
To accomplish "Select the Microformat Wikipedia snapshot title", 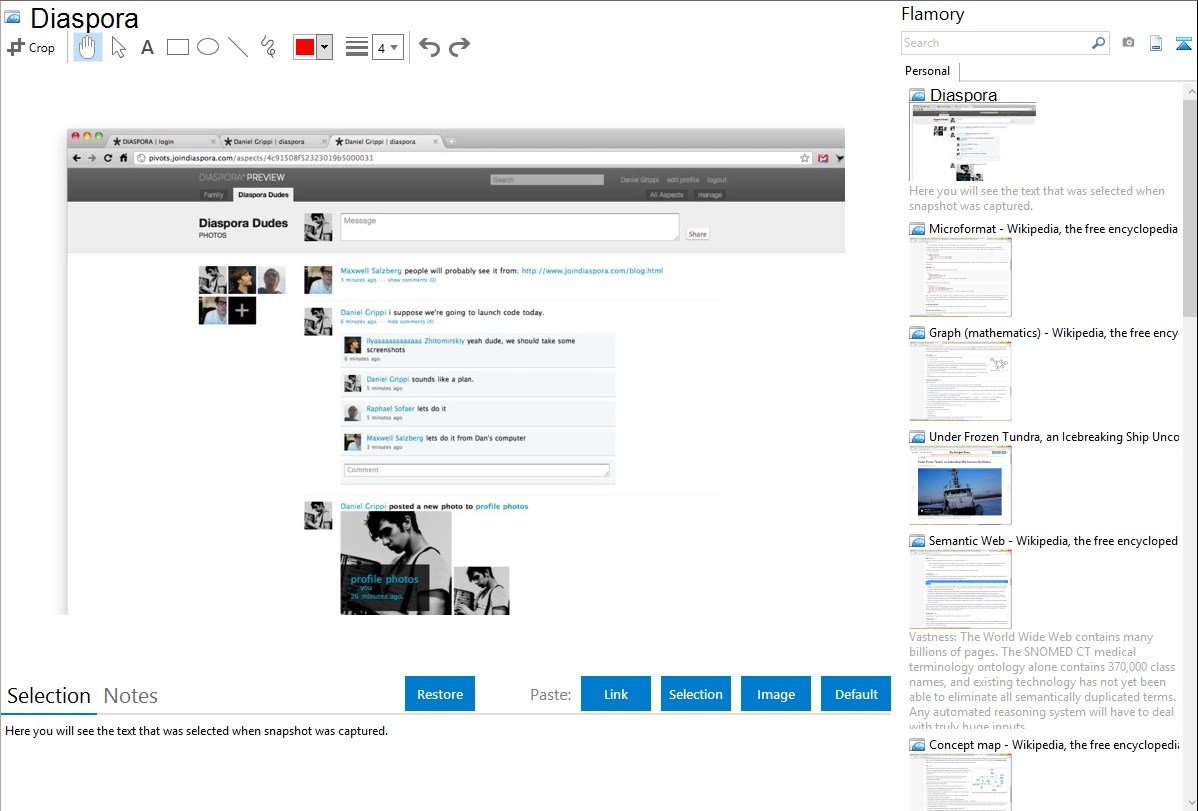I will [1053, 229].
